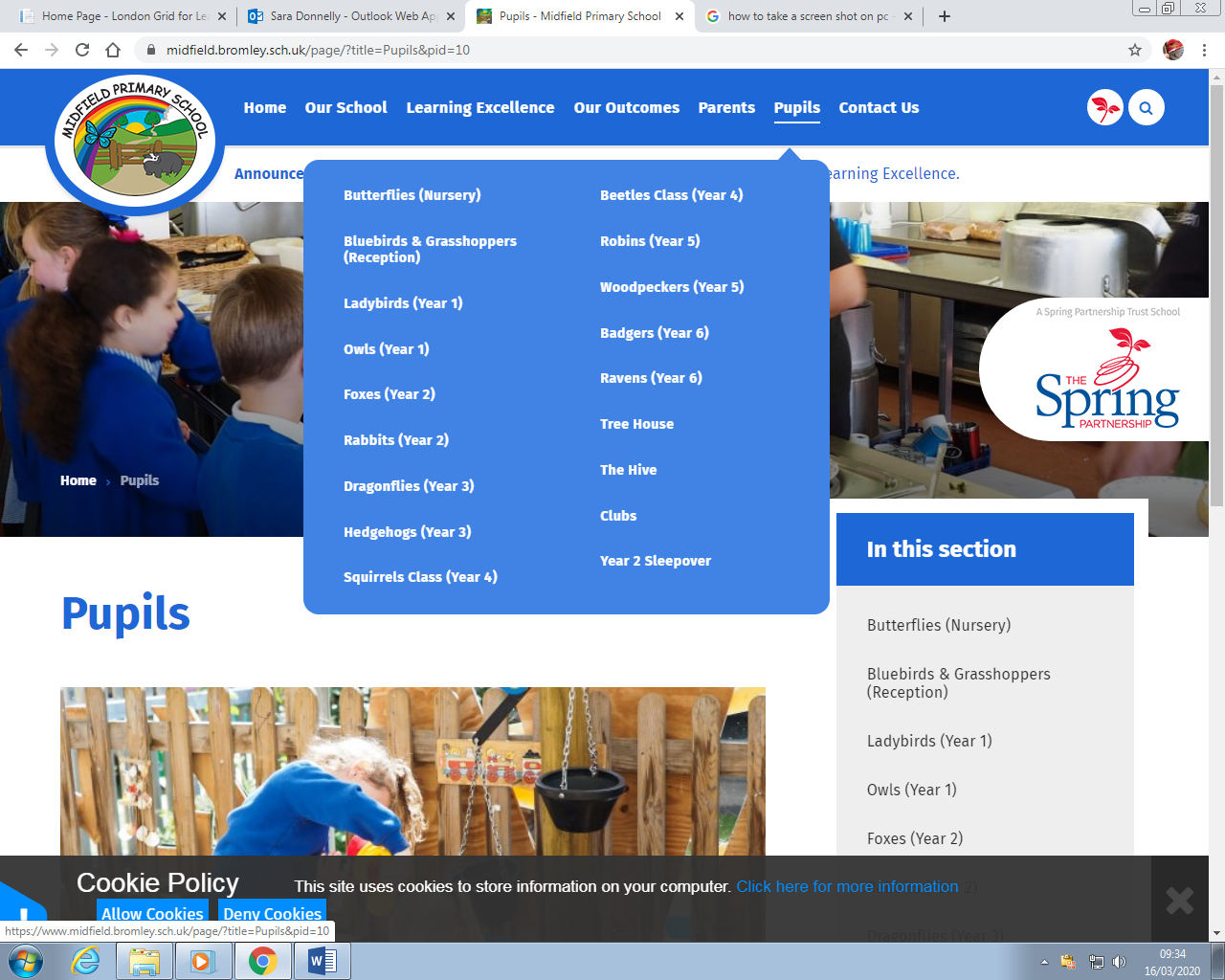Image resolution: width=1225 pixels, height=980 pixels.
Task: Click Allow Cookies button
Action: (x=152, y=913)
